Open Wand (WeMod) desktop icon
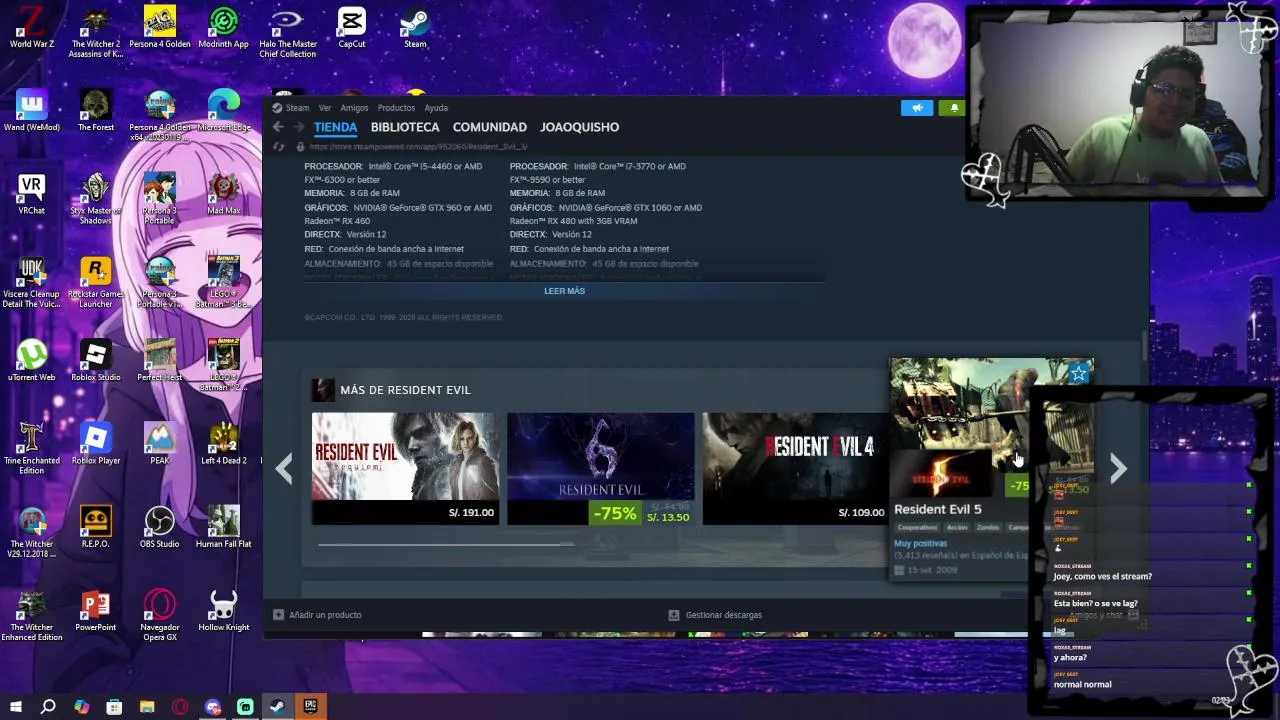The width and height of the screenshot is (1280, 720). [x=32, y=110]
